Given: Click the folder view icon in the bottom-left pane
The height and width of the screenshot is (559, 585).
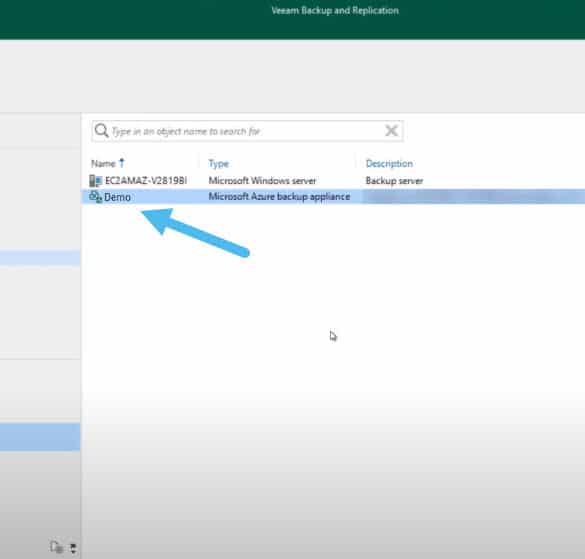Looking at the screenshot, I should pyautogui.click(x=57, y=547).
